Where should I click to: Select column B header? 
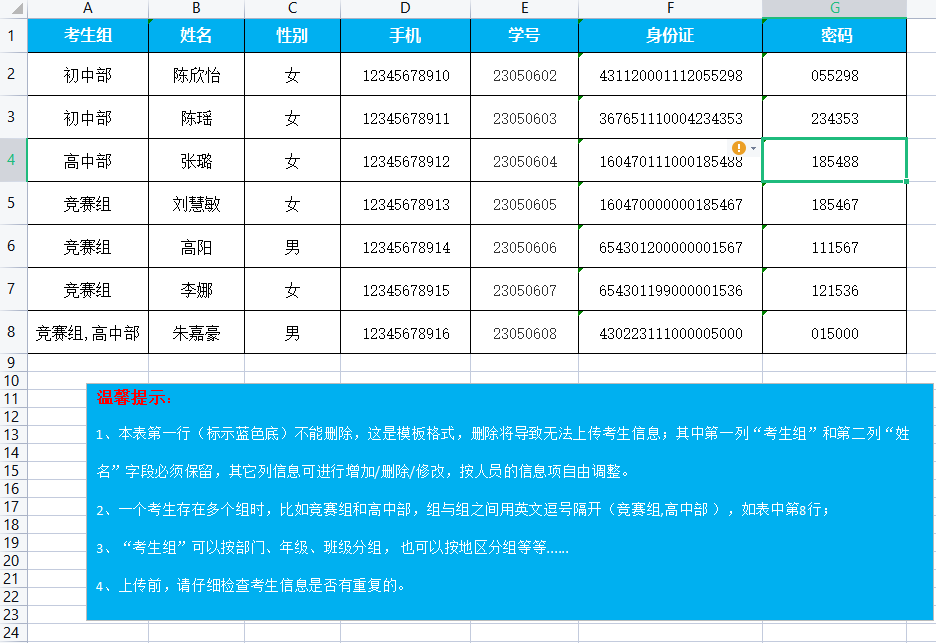(196, 8)
